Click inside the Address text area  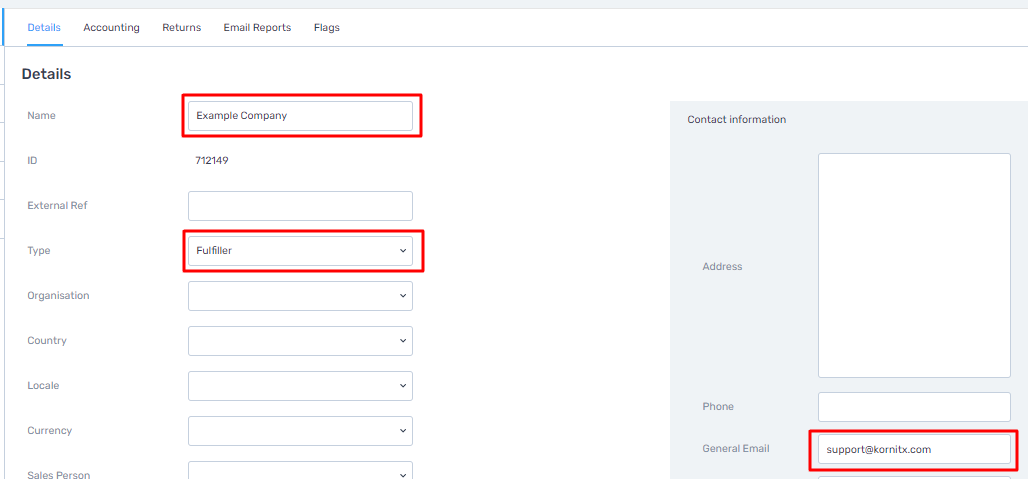pos(914,265)
